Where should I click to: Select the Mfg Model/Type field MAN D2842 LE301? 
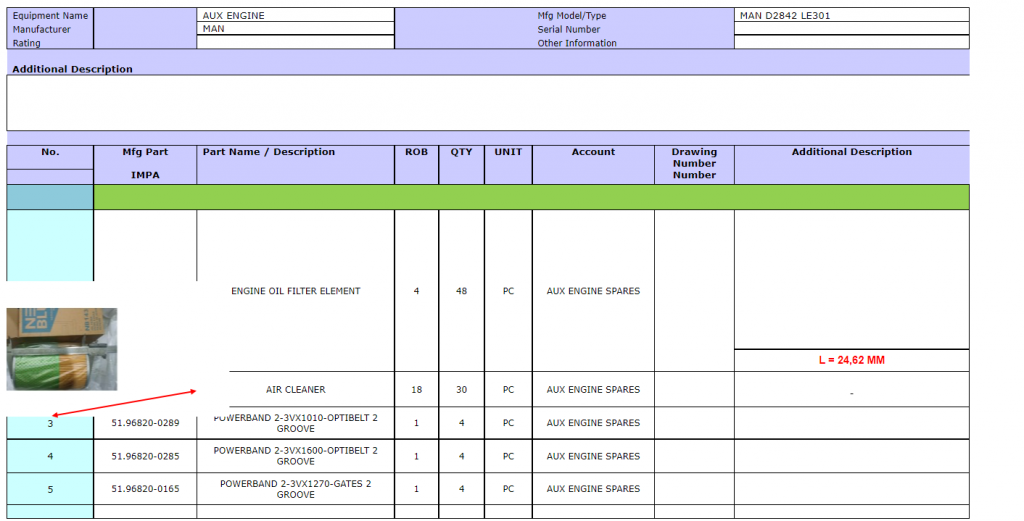(x=851, y=16)
